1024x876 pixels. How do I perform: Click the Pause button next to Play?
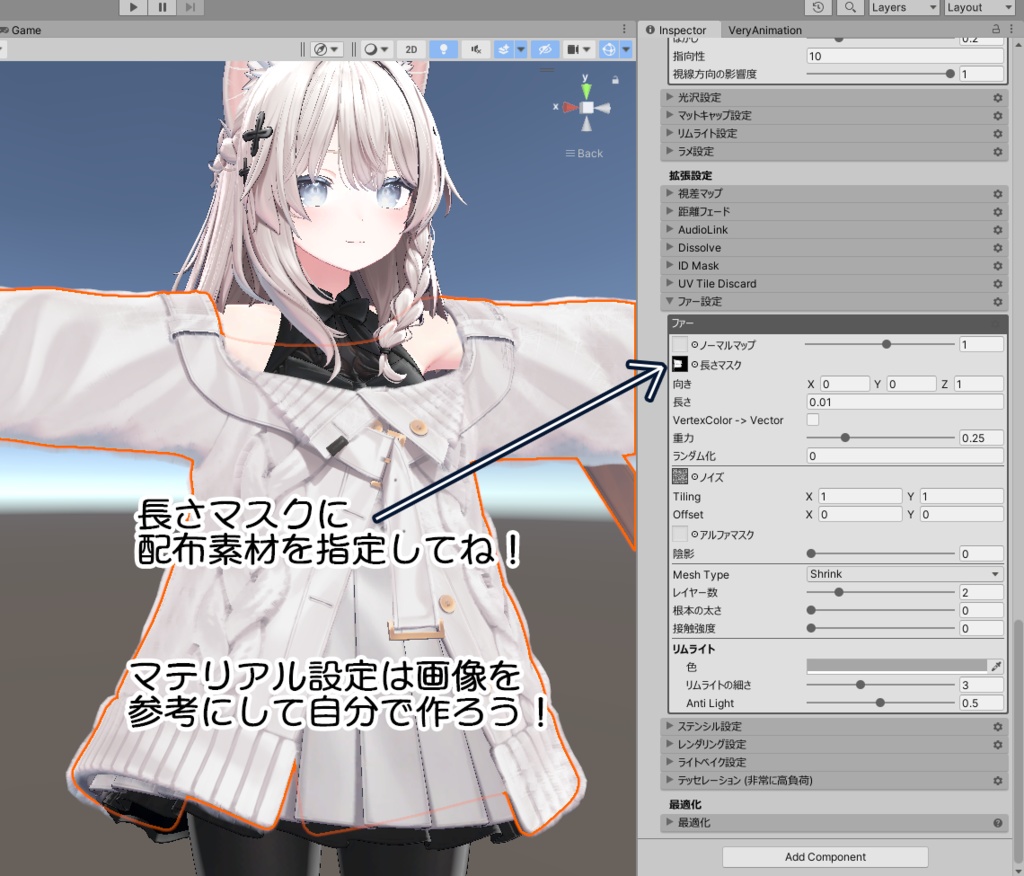[160, 8]
